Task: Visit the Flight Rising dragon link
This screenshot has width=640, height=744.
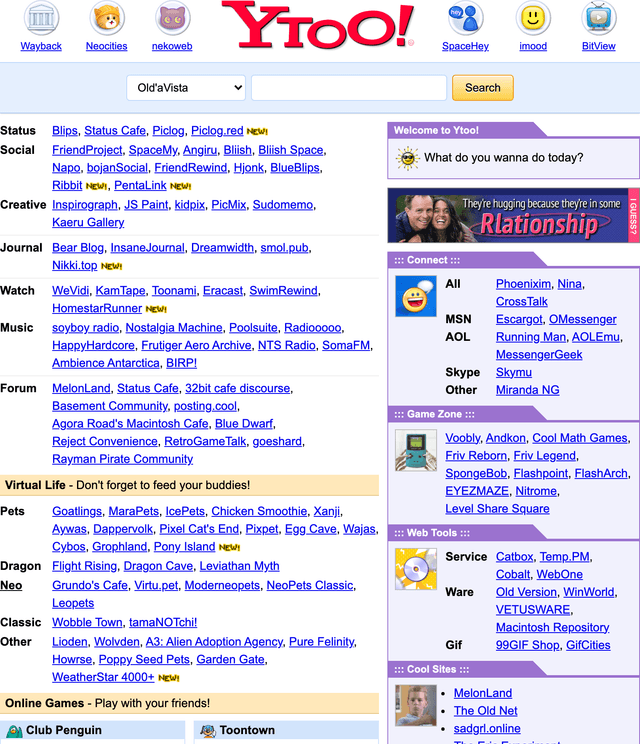Action: (x=84, y=566)
